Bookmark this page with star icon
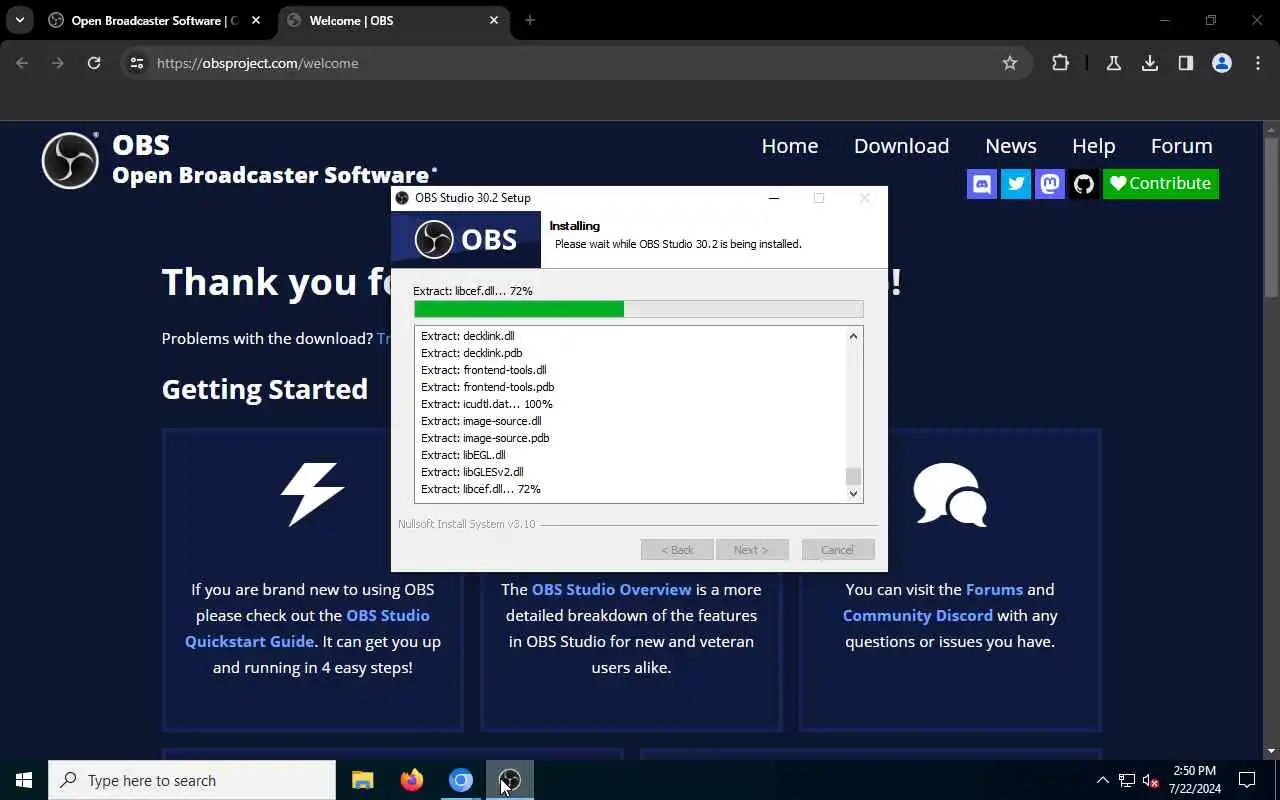Image resolution: width=1280 pixels, height=800 pixels. pyautogui.click(x=1010, y=63)
